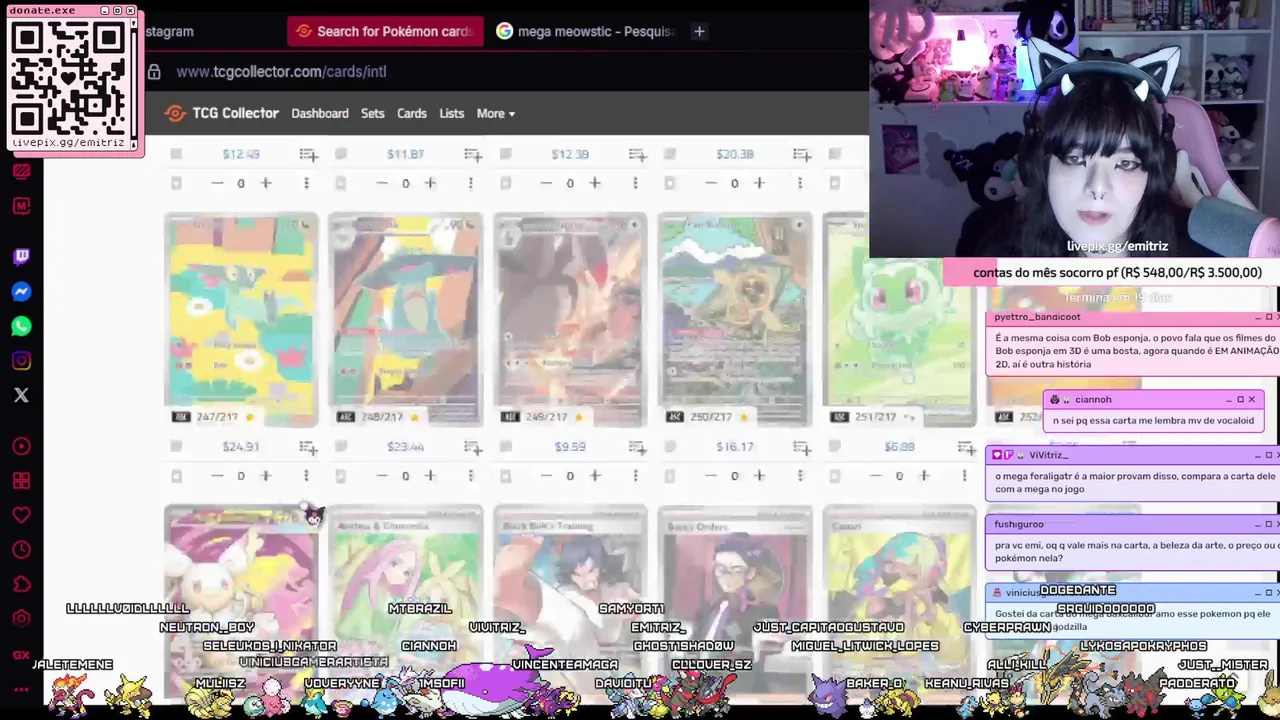Image resolution: width=1280 pixels, height=720 pixels.
Task: Open Sets in the TCG Collector navbar
Action: (373, 113)
